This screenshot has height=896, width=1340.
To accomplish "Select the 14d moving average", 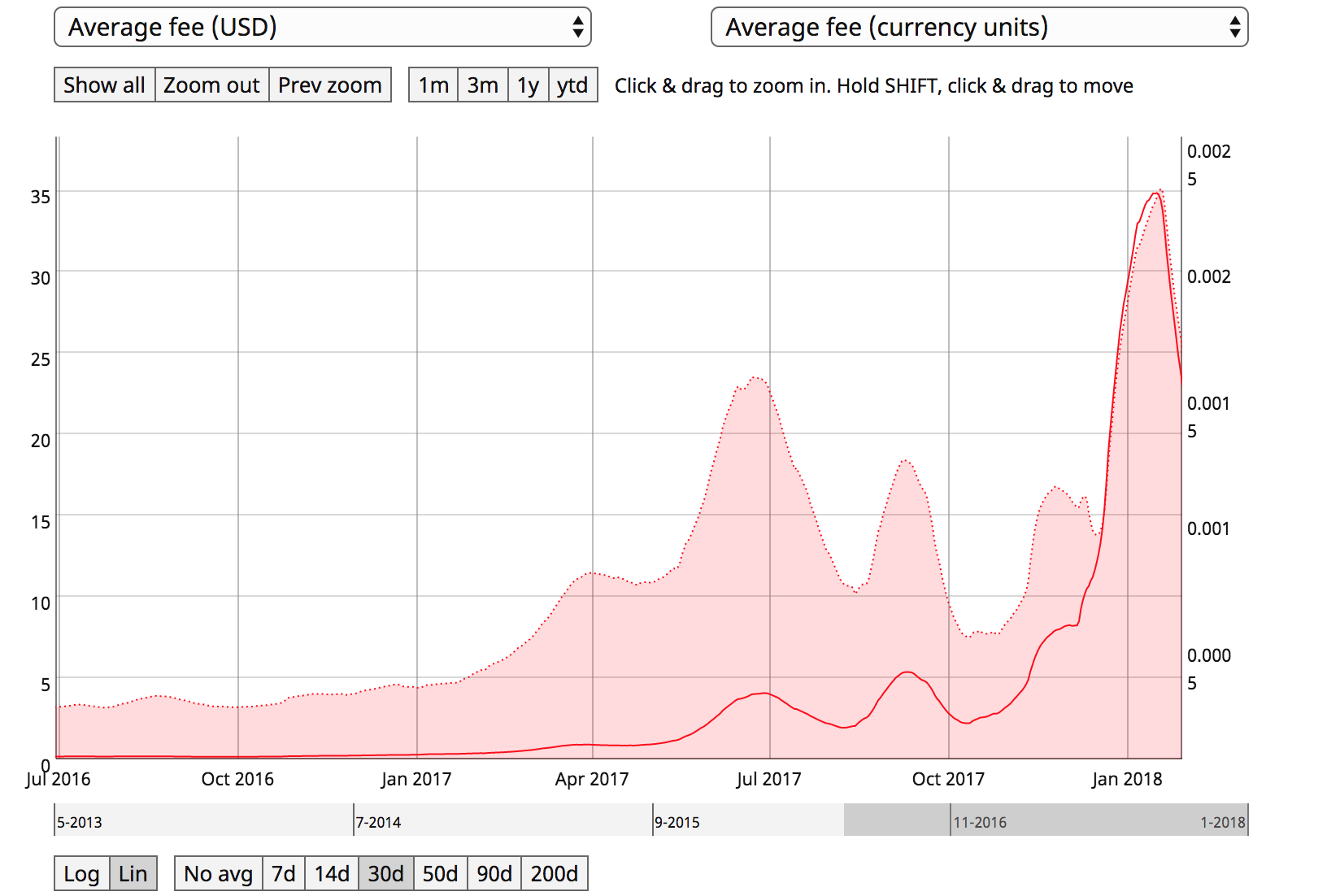I will point(331,873).
